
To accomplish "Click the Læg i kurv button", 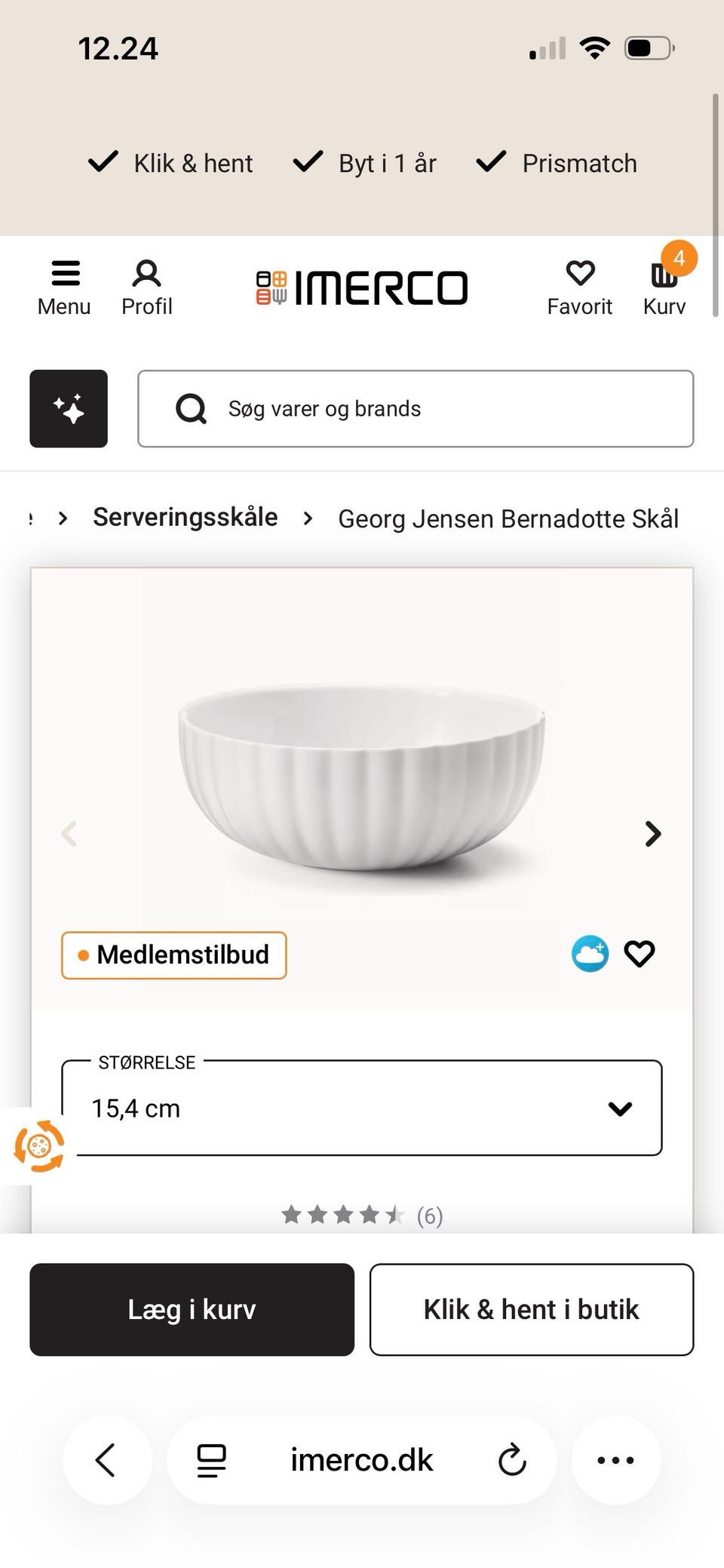I will [191, 1309].
